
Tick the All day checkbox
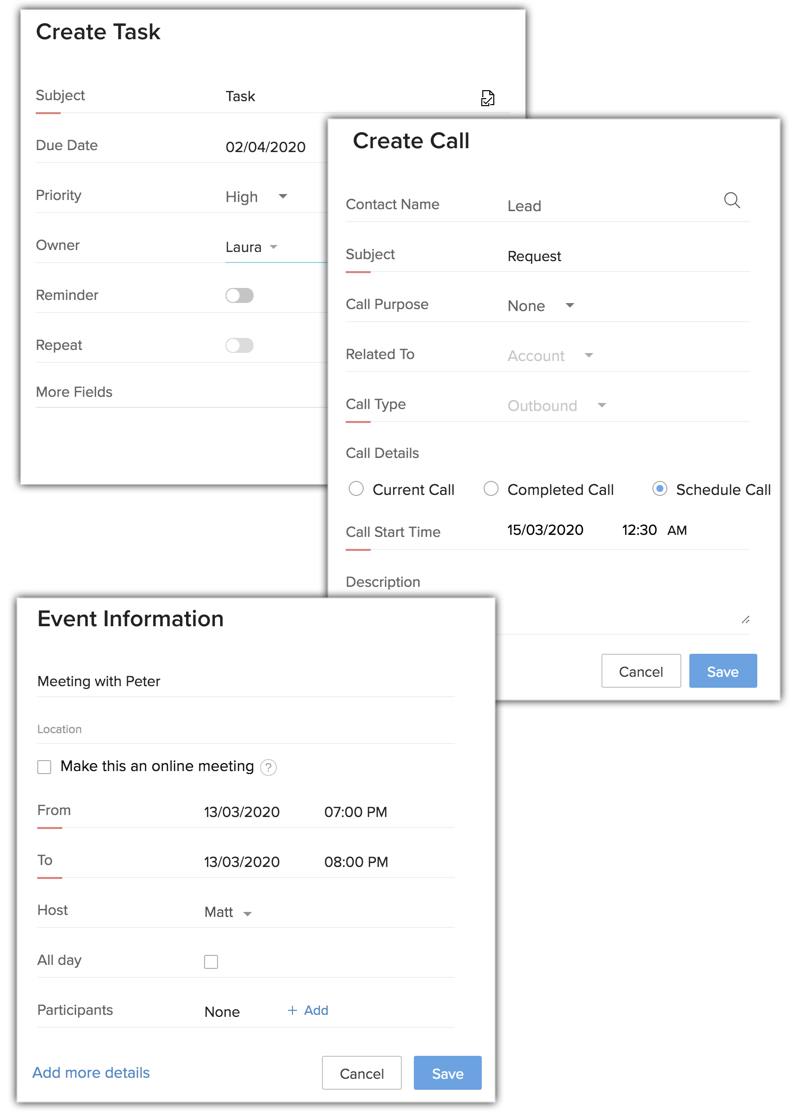pyautogui.click(x=211, y=962)
